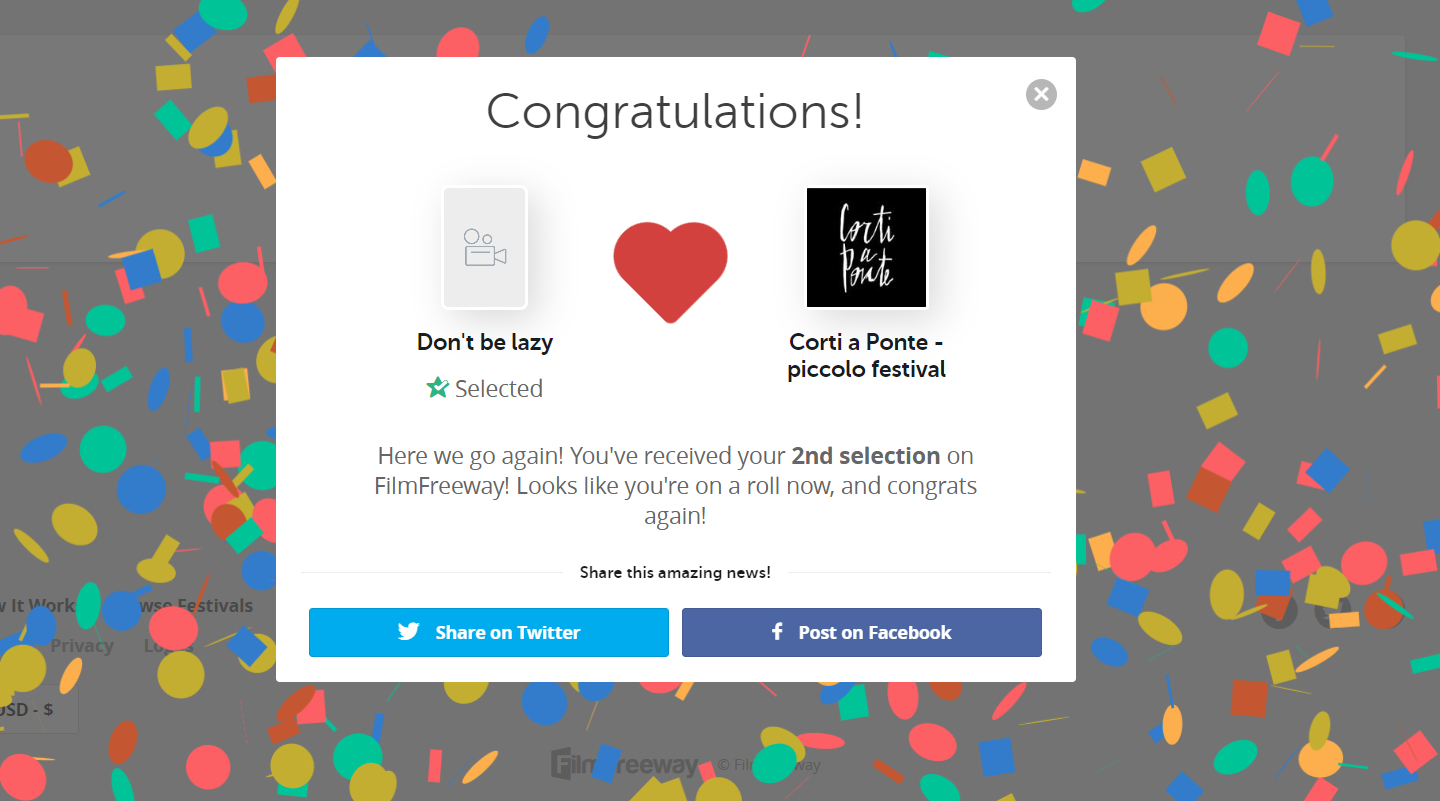Close the Congratulations dialog
The image size is (1440, 801).
[x=1041, y=94]
